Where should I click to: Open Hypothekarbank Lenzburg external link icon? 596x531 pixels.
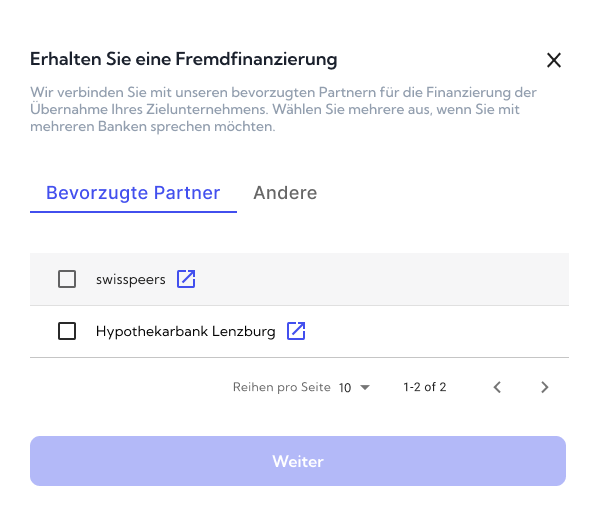(x=296, y=331)
